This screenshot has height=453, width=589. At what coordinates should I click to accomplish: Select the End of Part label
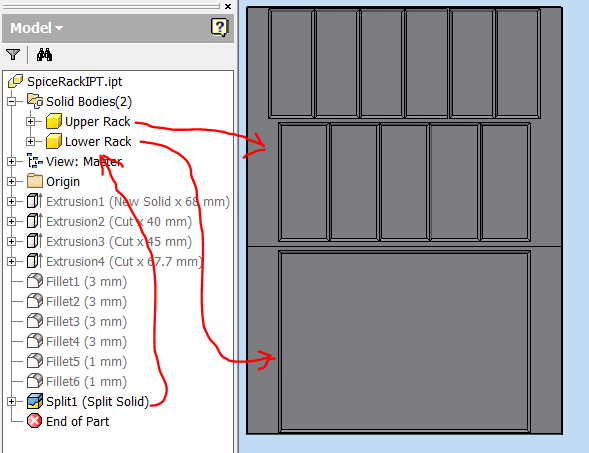coord(77,421)
